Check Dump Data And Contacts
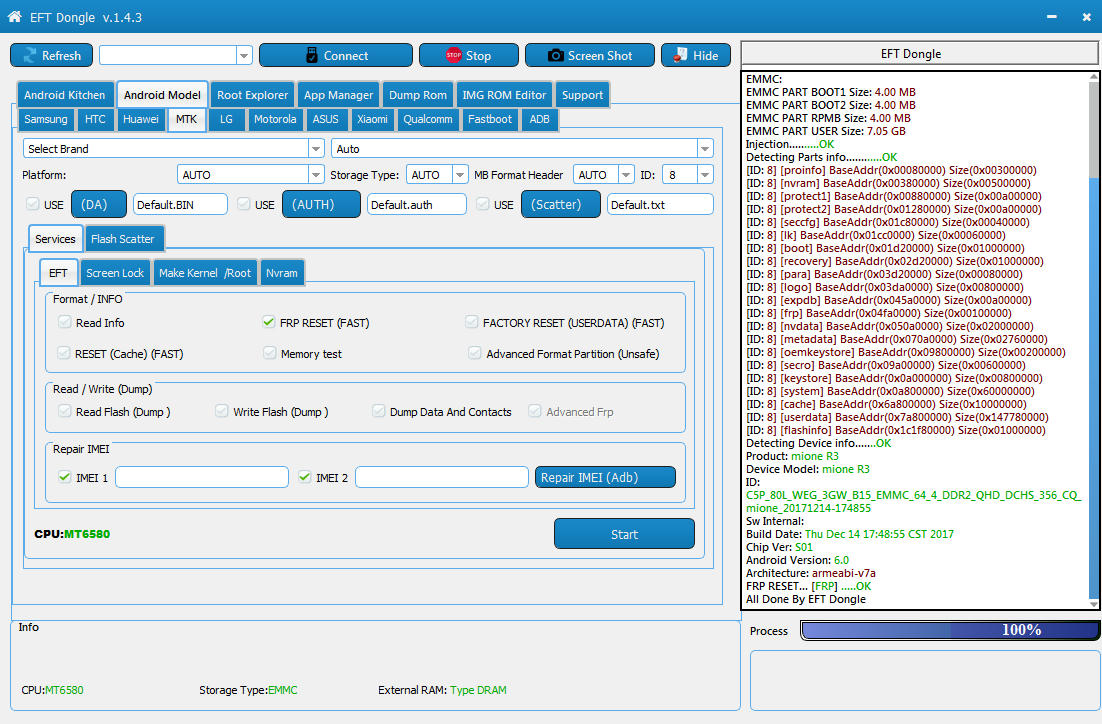Screen dimensions: 1102x724 click(x=379, y=411)
